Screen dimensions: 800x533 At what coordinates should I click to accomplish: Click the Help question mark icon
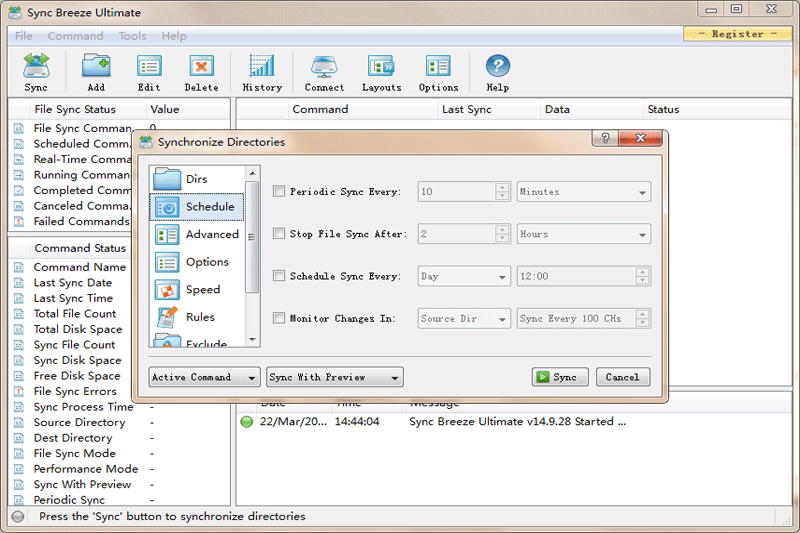497,66
